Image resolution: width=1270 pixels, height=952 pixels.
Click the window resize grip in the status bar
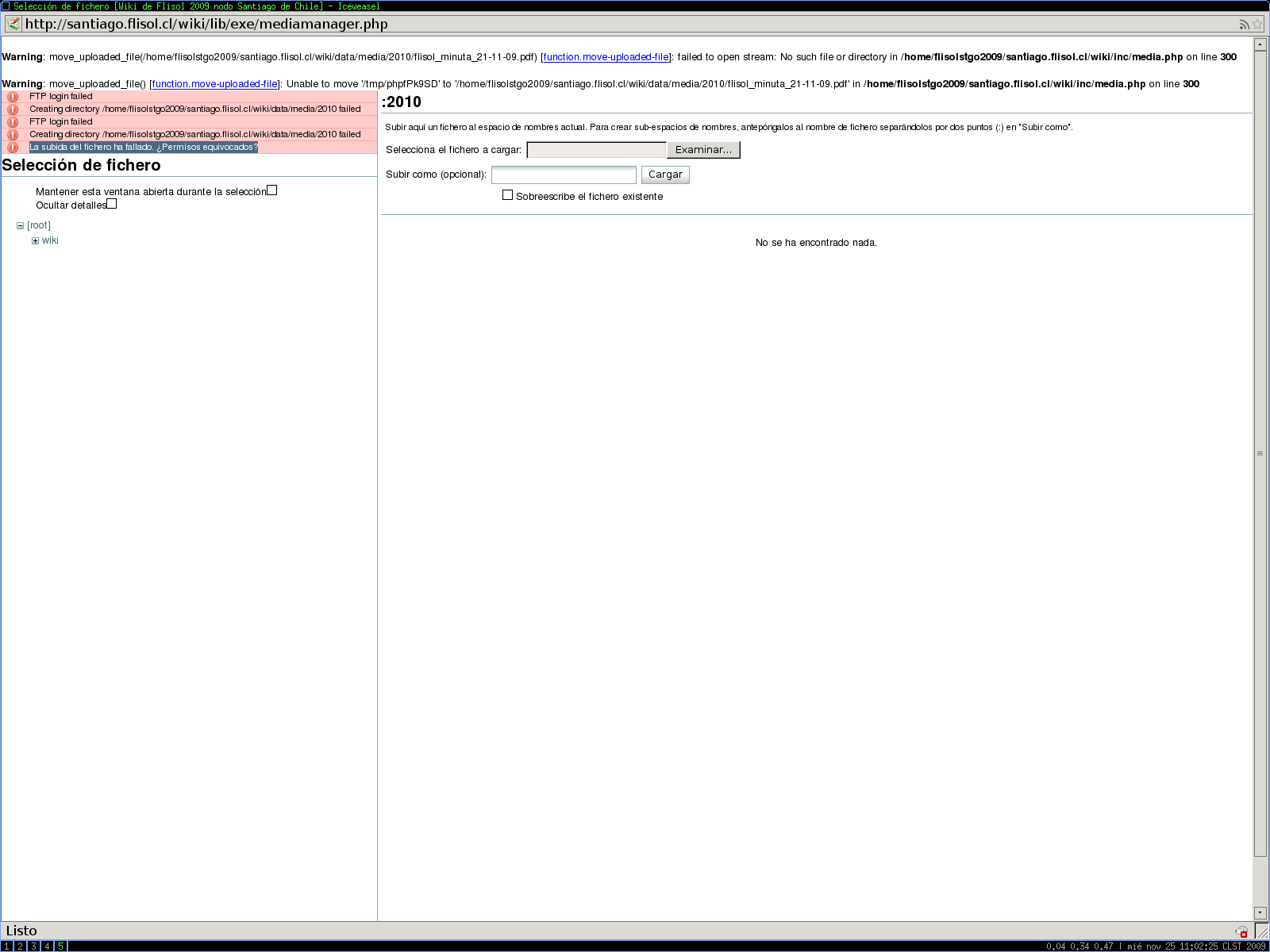click(x=1261, y=931)
